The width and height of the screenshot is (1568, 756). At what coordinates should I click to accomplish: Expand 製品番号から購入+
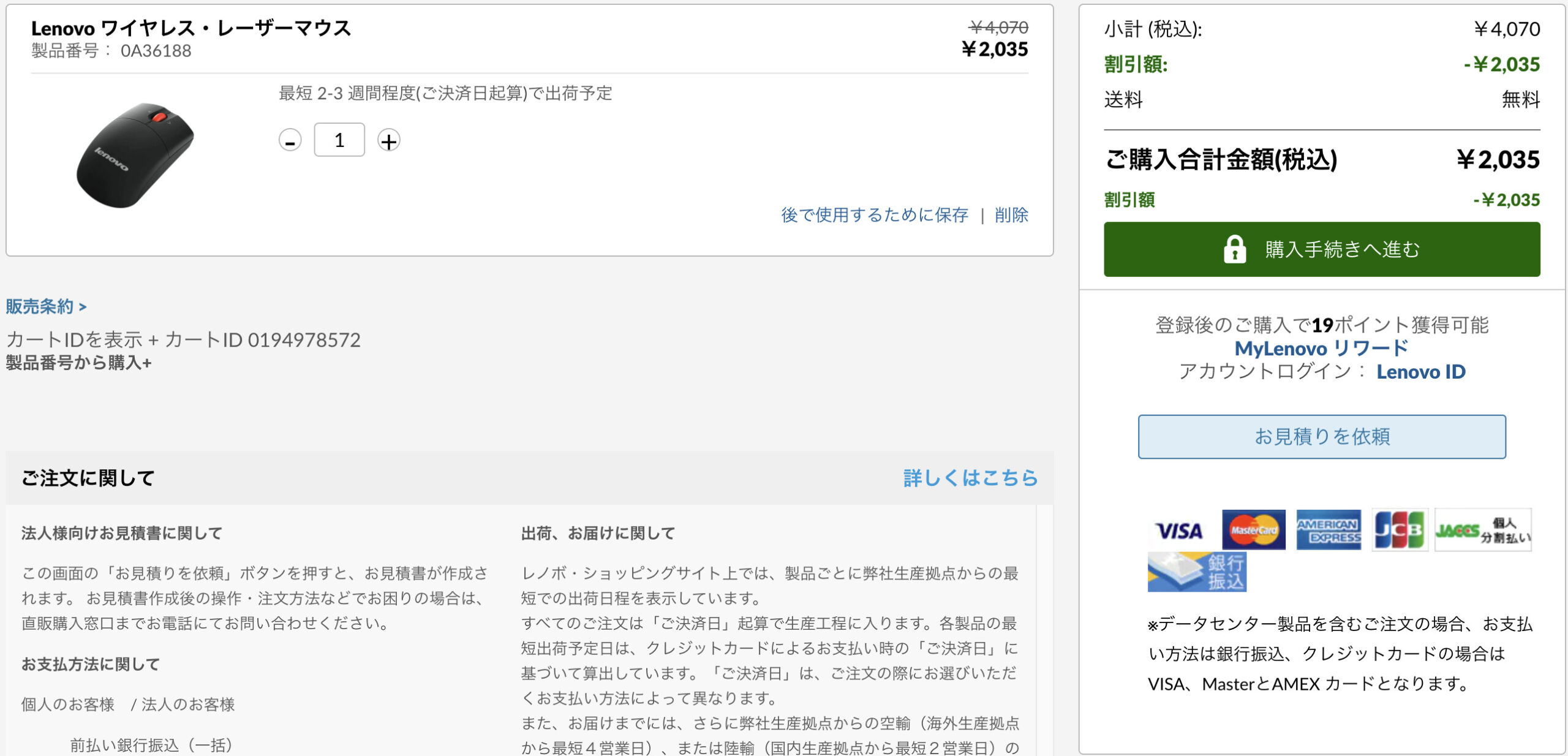coord(78,363)
